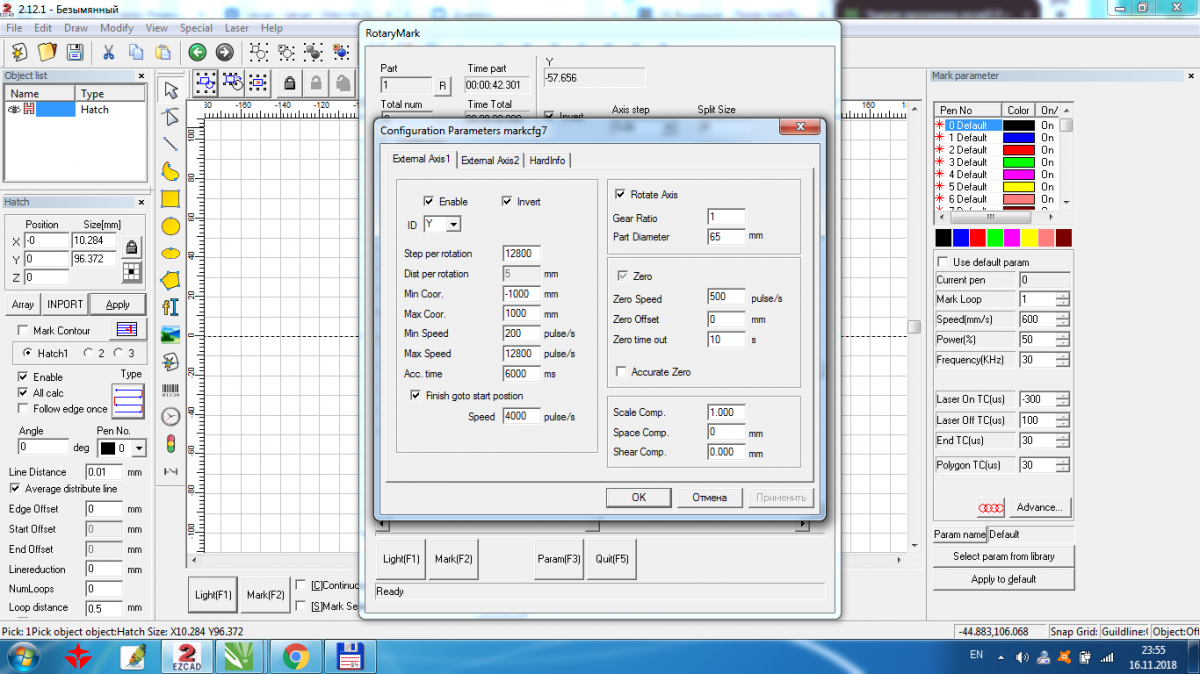Open the HardInfo tab

click(548, 160)
